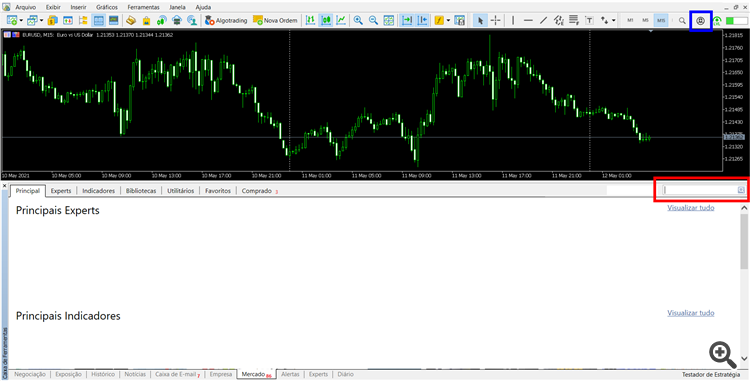
Task: Open the Profiles toolbar icon
Action: coord(32,21)
